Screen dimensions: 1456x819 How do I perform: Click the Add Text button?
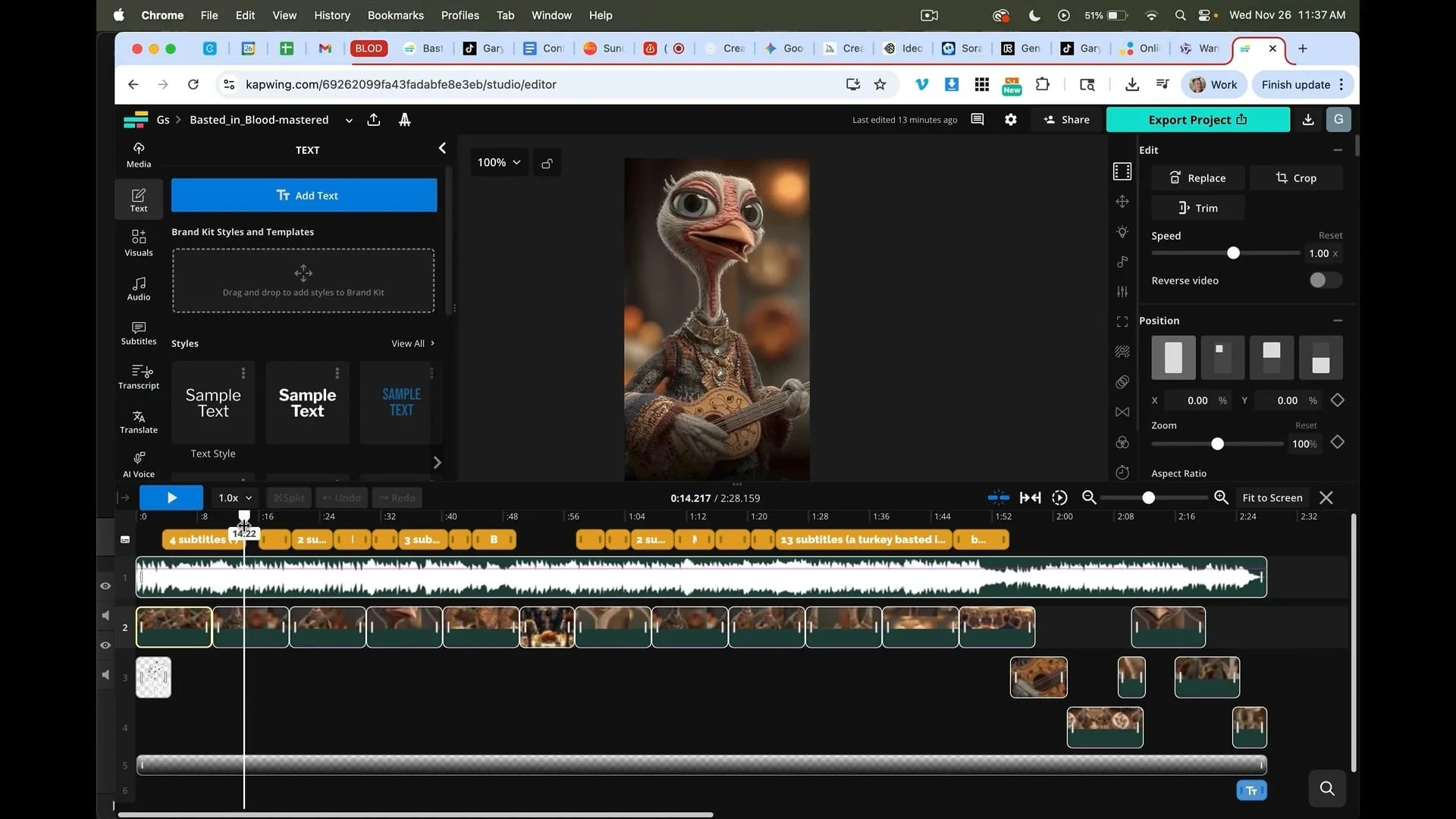tap(303, 196)
